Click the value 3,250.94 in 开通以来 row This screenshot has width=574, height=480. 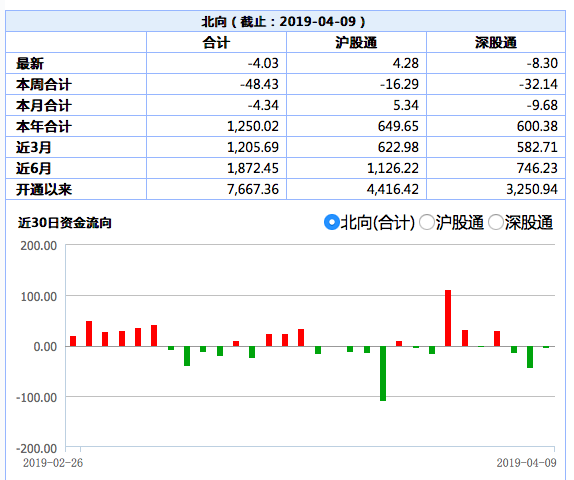click(x=532, y=189)
